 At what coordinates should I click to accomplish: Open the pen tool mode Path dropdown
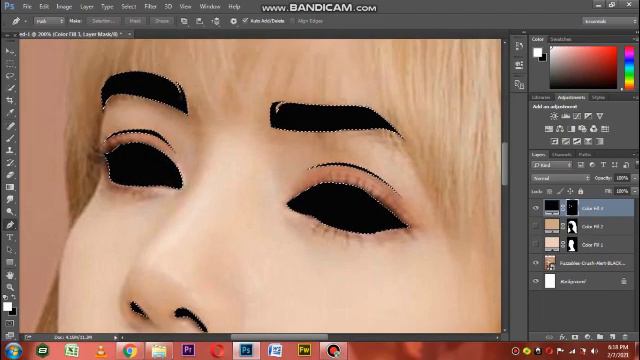(49, 21)
